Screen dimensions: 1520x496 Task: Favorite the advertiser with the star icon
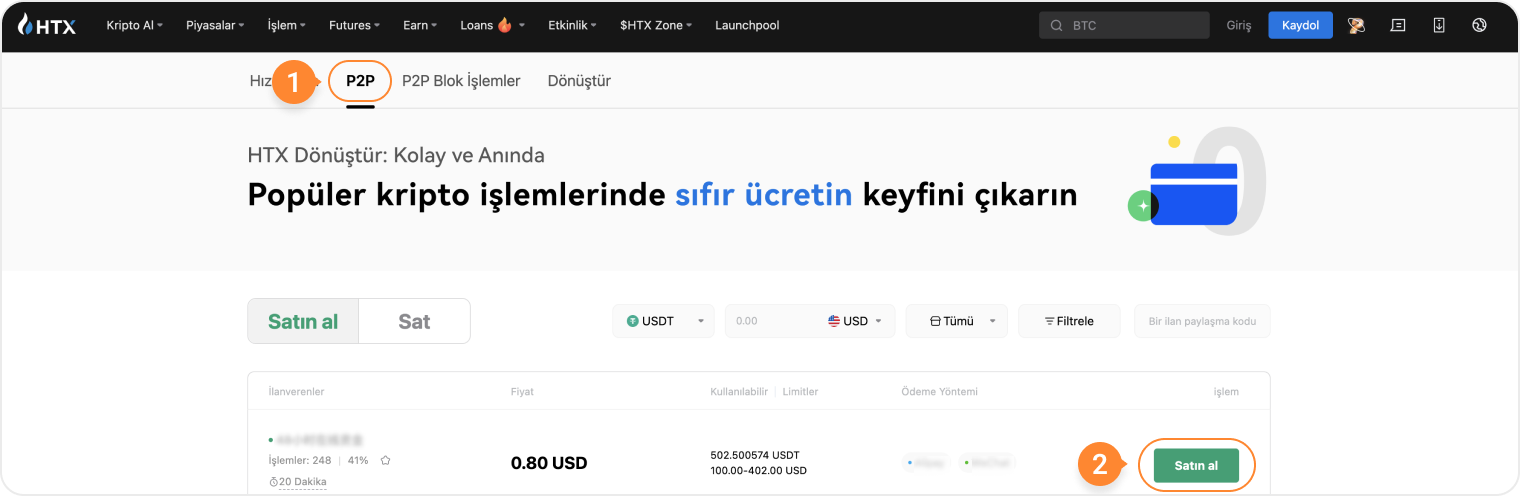coord(385,460)
